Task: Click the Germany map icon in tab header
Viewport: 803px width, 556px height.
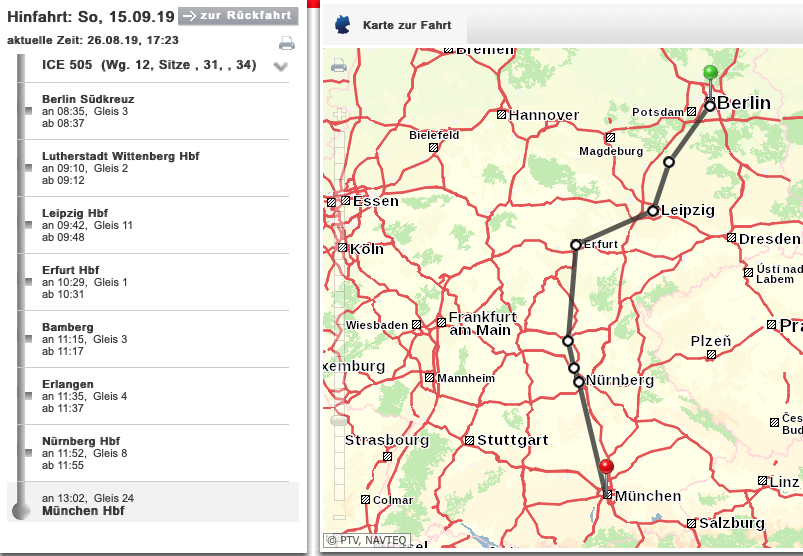Action: click(344, 25)
